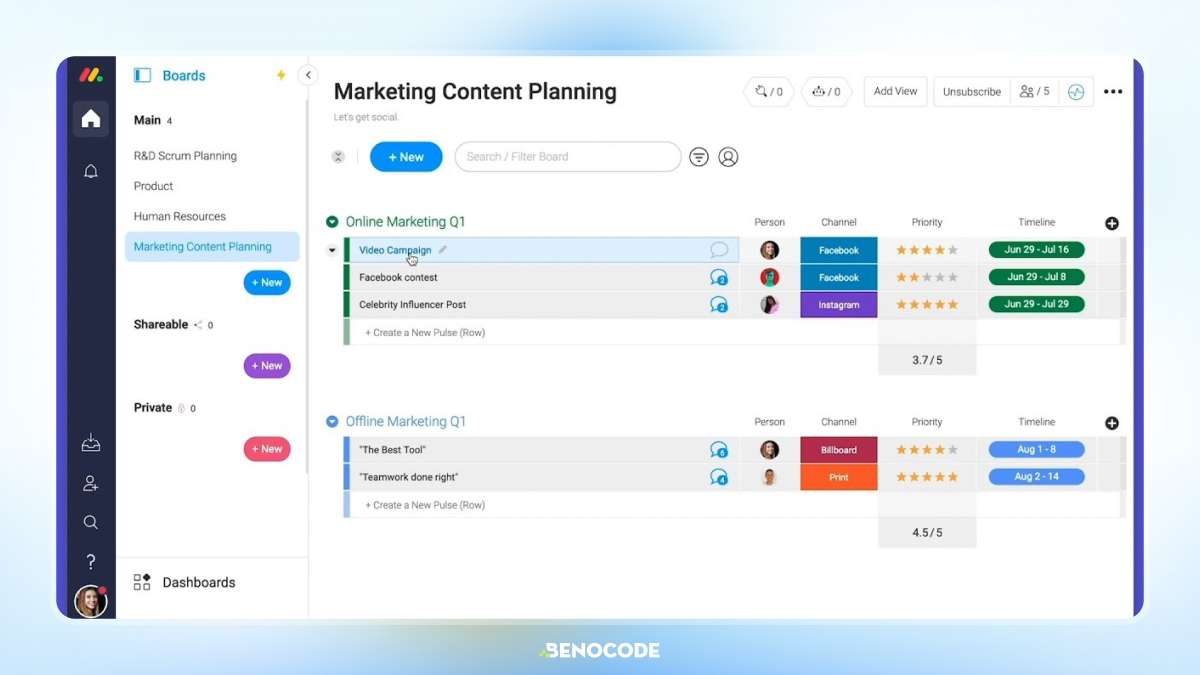
Task: Collapse the Boards sidebar with chevron
Action: (308, 75)
